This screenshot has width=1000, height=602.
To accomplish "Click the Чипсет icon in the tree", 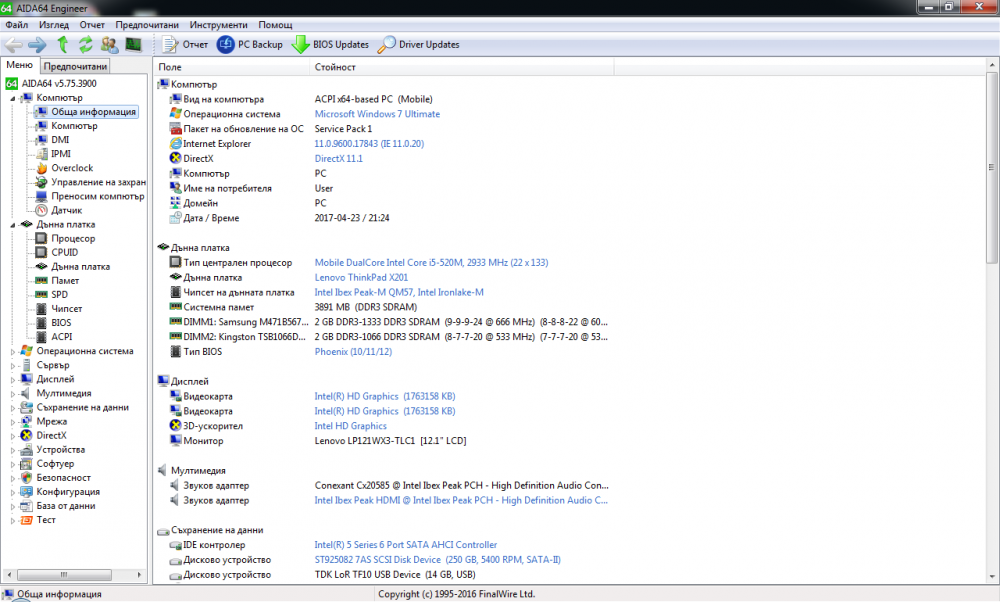I will 41,308.
